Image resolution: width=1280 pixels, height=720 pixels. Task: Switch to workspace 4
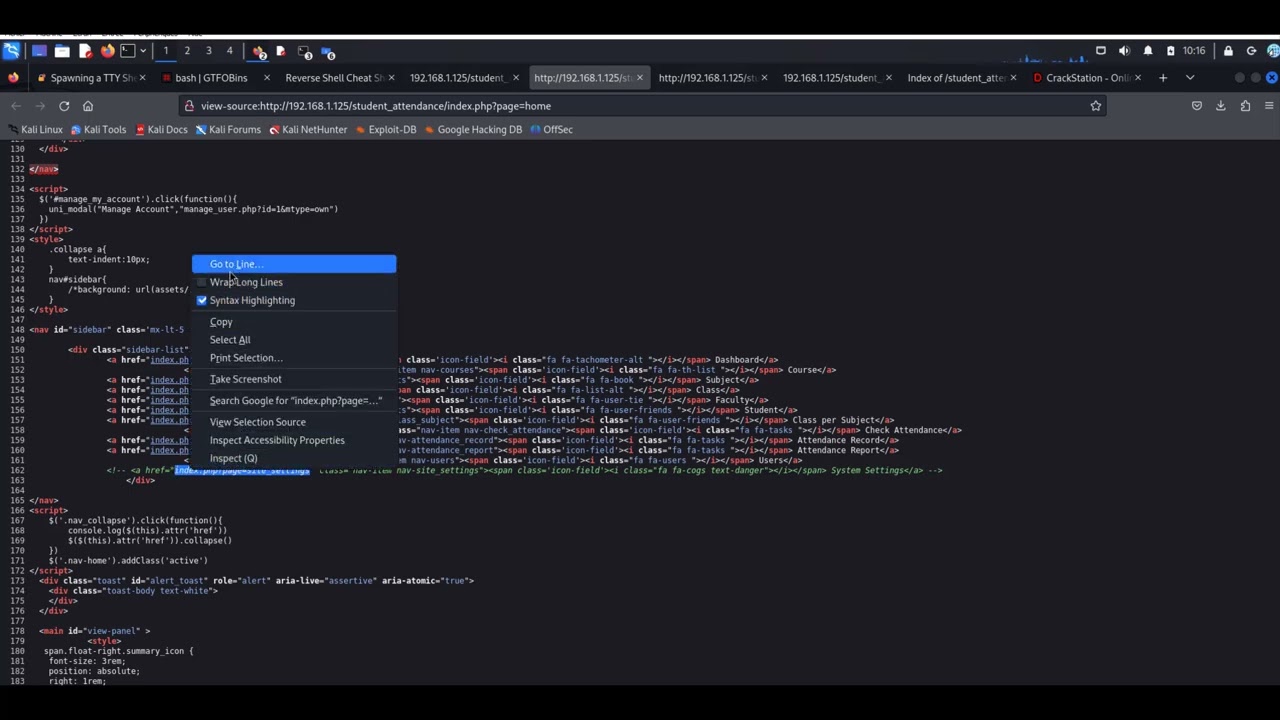coord(229,51)
